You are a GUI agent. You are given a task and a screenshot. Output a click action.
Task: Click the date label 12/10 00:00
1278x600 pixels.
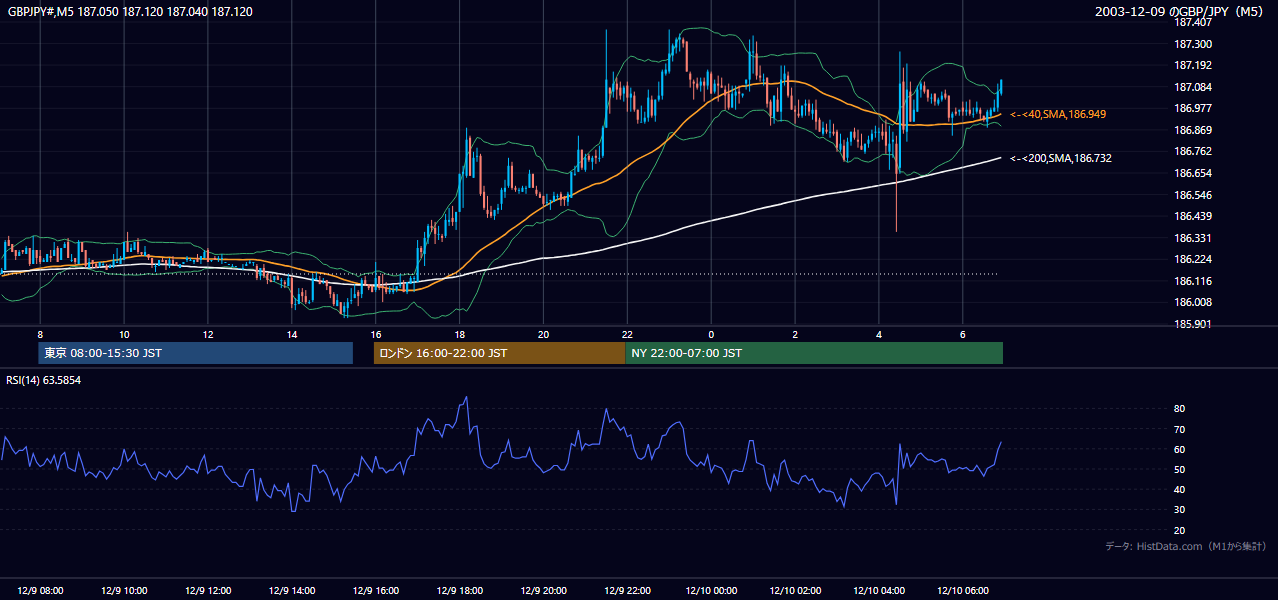[711, 591]
